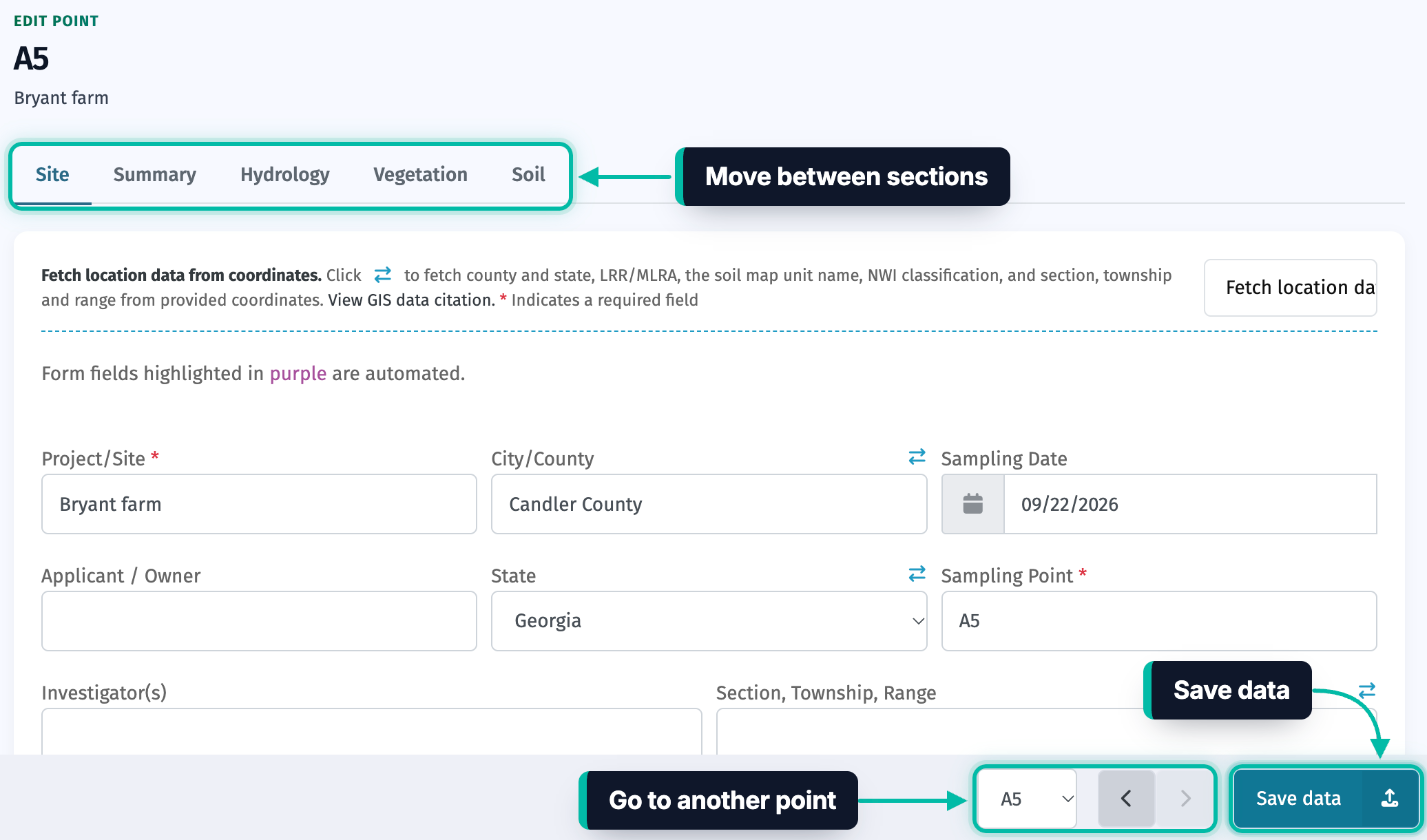Go to the next point arrow
The width and height of the screenshot is (1427, 840).
1185,799
